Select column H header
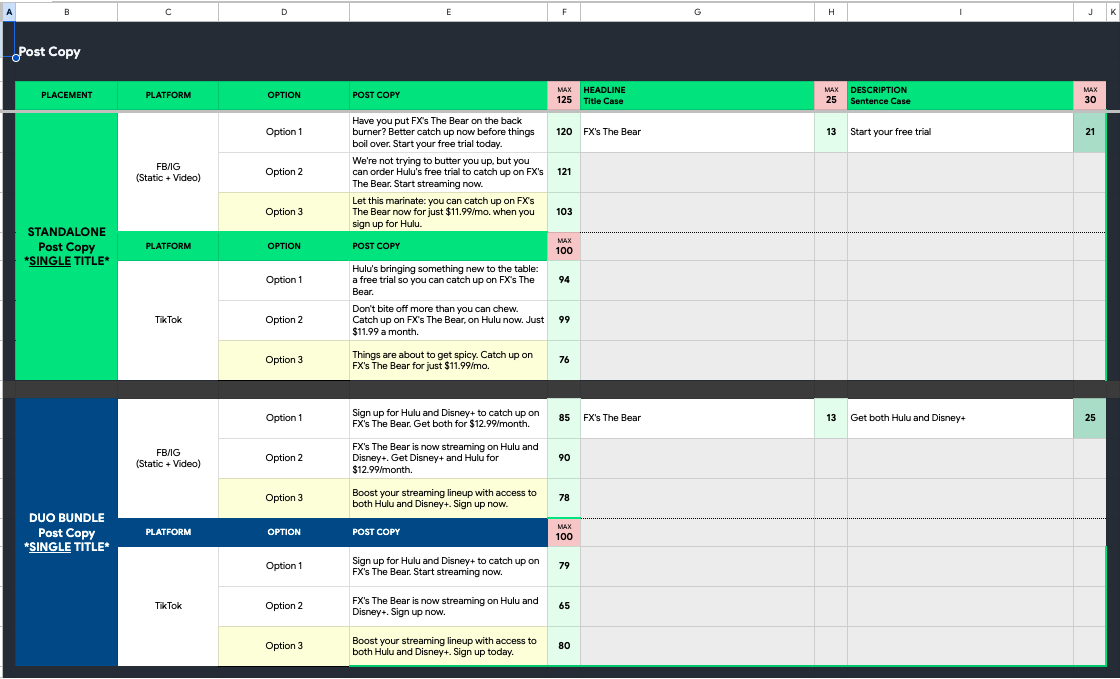 coord(831,11)
